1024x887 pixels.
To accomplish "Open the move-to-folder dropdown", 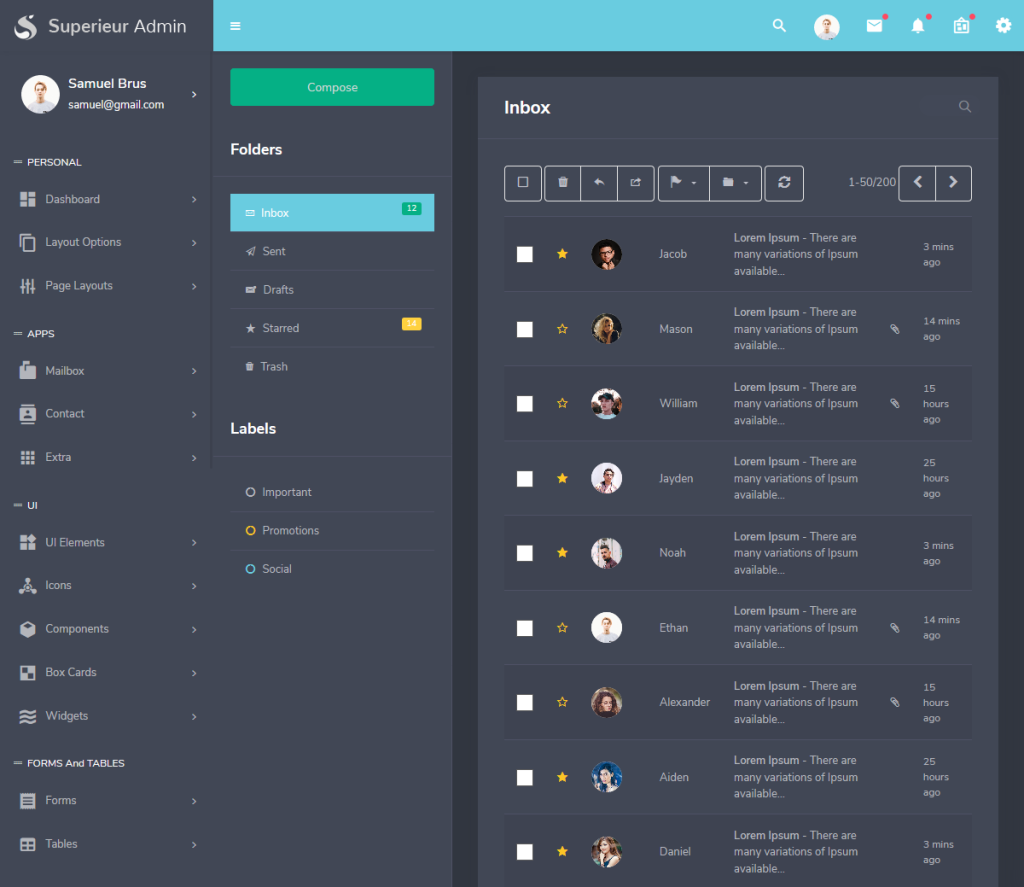I will click(735, 183).
